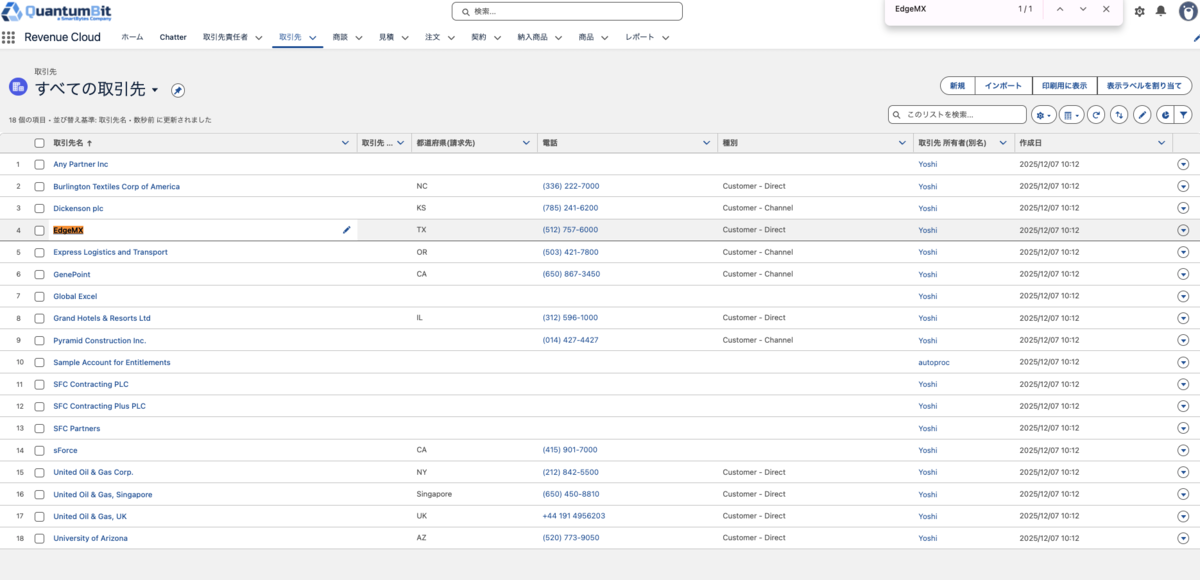Sort by the 種別 column header
This screenshot has height=580, width=1200.
tap(730, 143)
